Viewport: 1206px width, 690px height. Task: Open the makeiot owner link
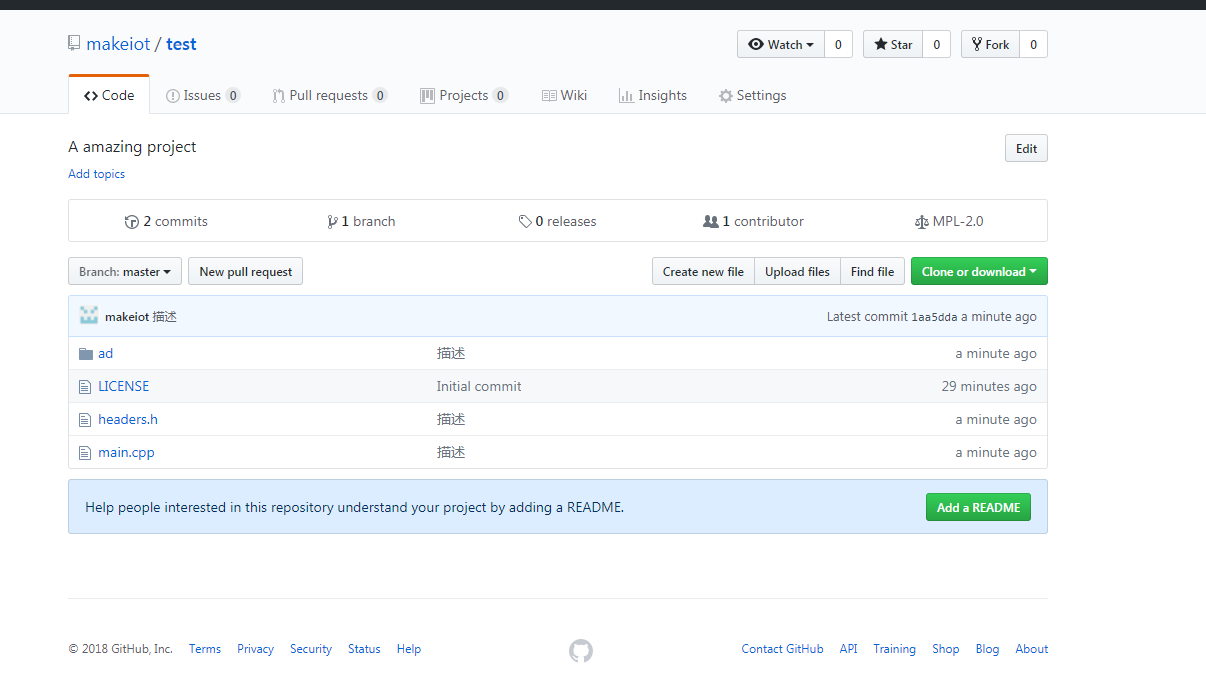pyautogui.click(x=118, y=44)
